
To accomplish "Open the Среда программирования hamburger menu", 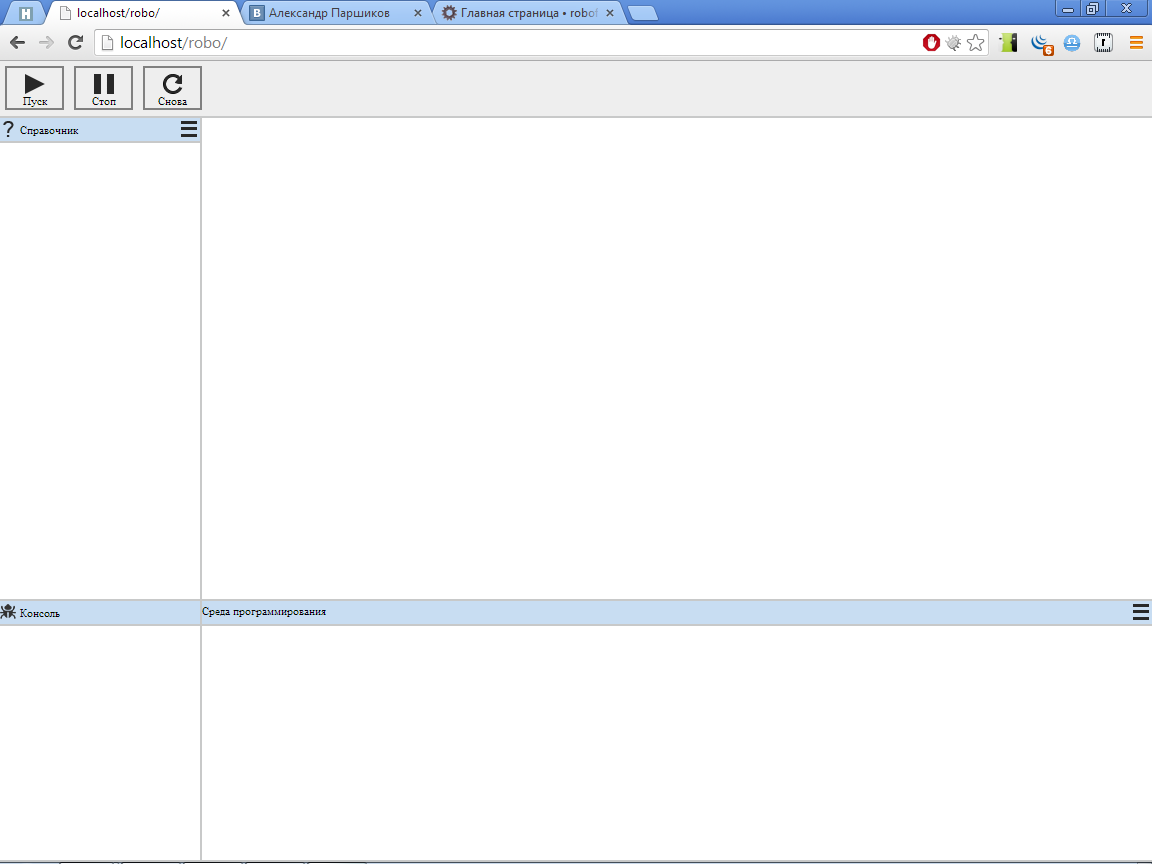I will pos(1140,612).
